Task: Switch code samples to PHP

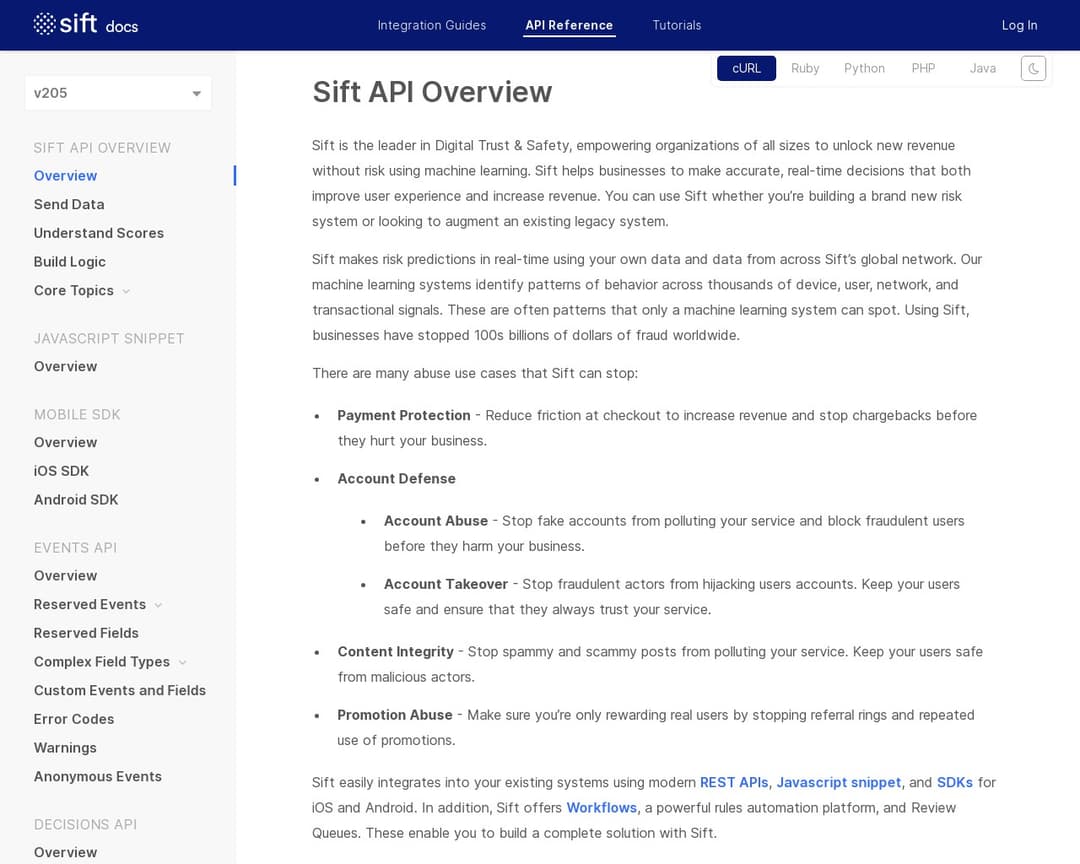Action: (923, 68)
